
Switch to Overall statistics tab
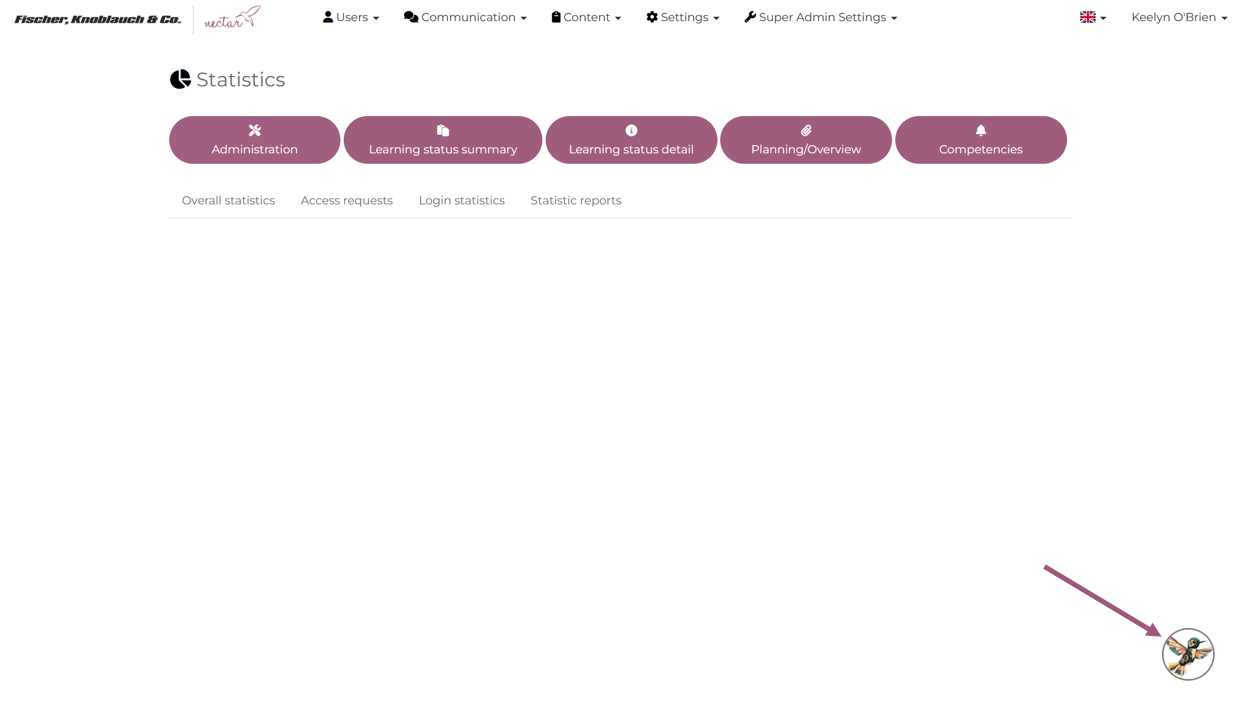pos(228,200)
